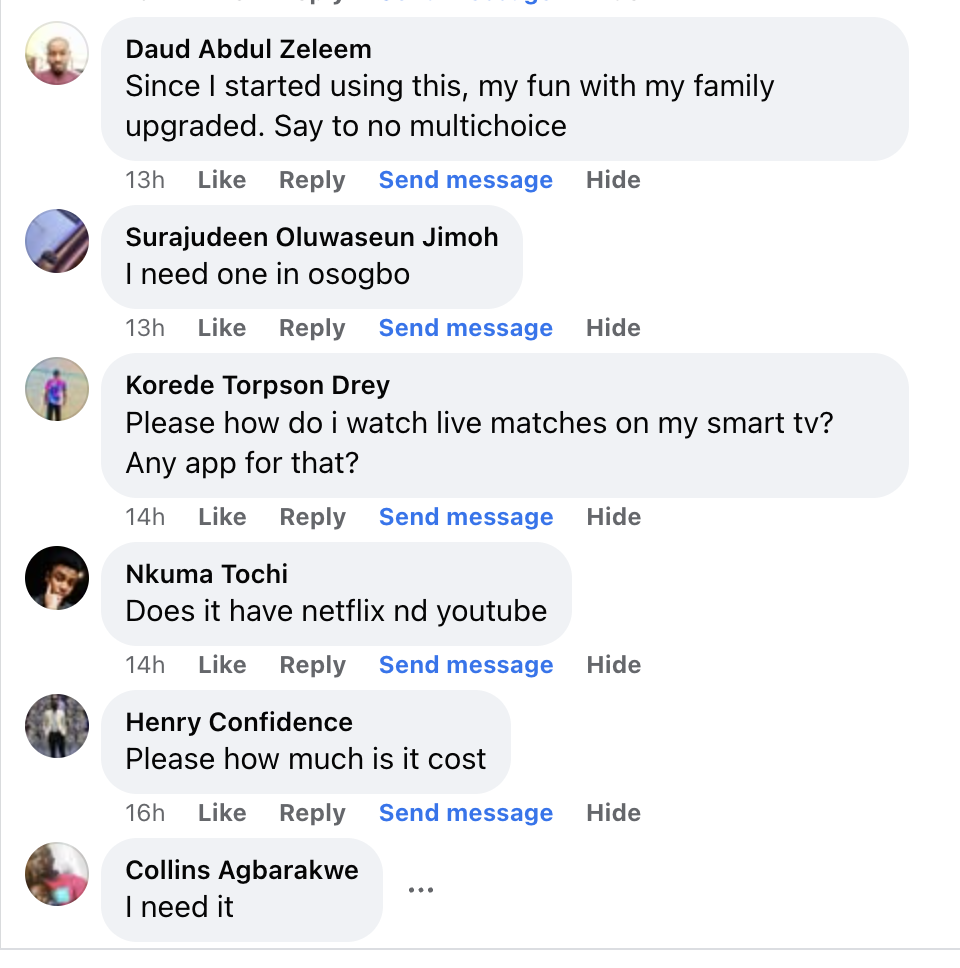Like Henry Confidence's cost comment
Screen dimensions: 960x968
(221, 813)
